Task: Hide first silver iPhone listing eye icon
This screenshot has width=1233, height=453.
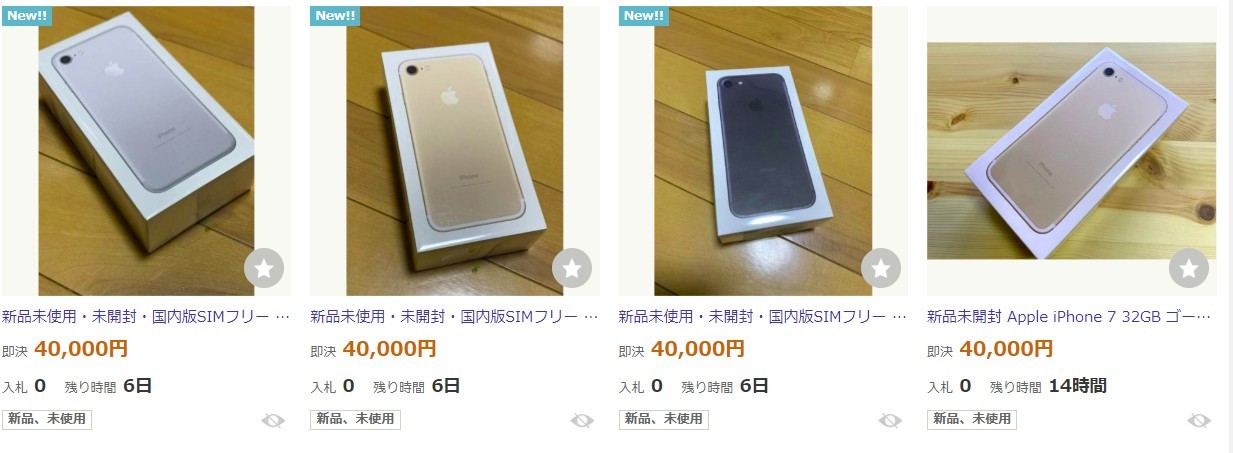Action: point(273,420)
